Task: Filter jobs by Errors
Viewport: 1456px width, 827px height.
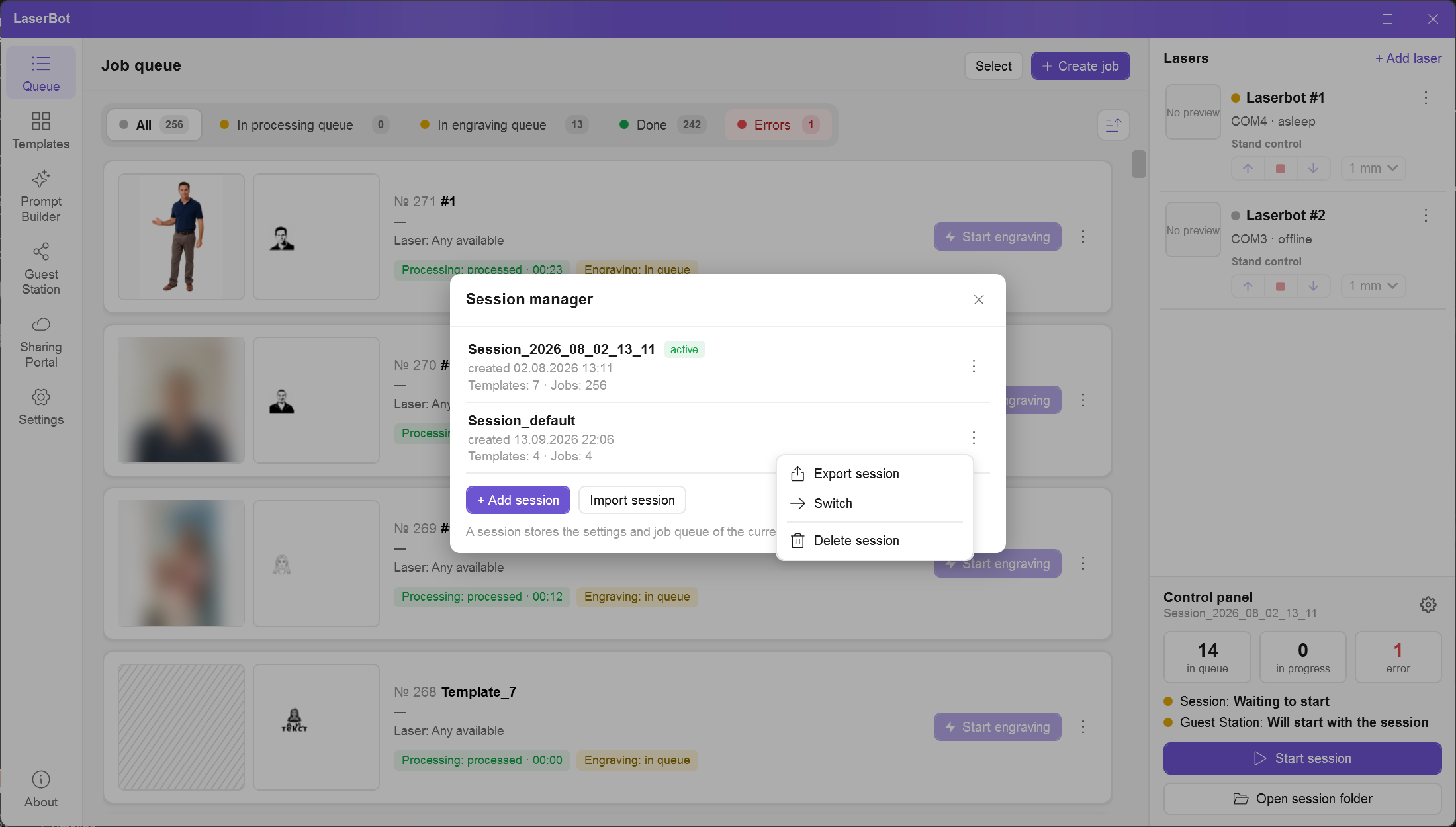Action: (778, 125)
